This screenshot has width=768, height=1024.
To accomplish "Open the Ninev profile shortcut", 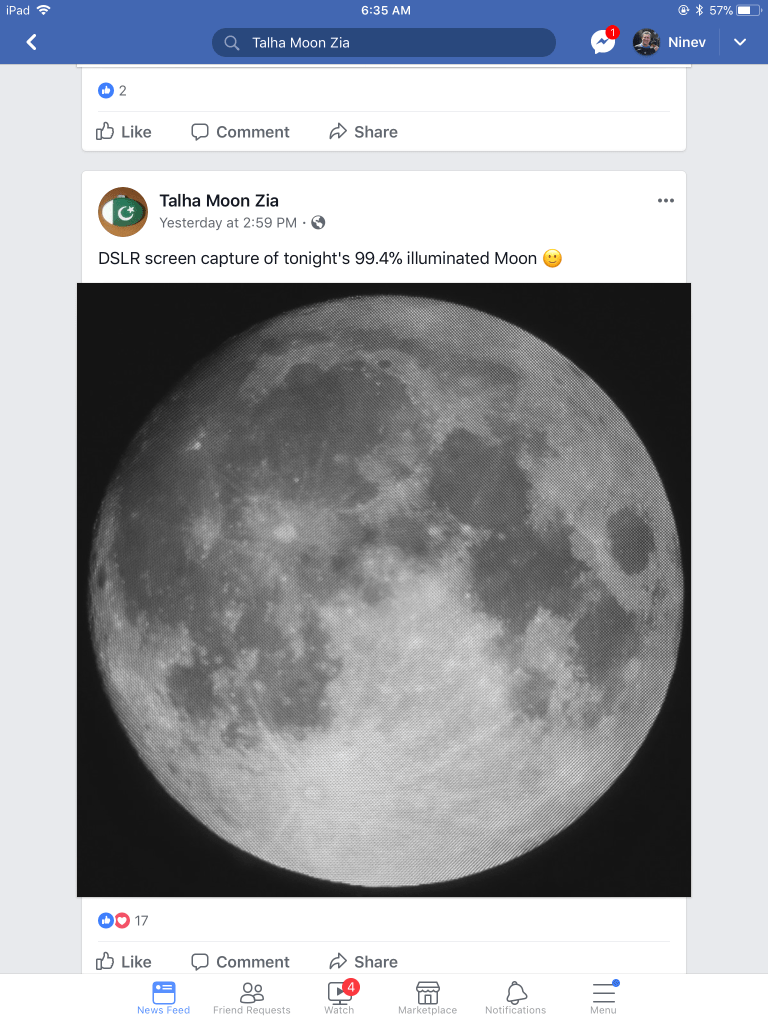I will click(662, 42).
